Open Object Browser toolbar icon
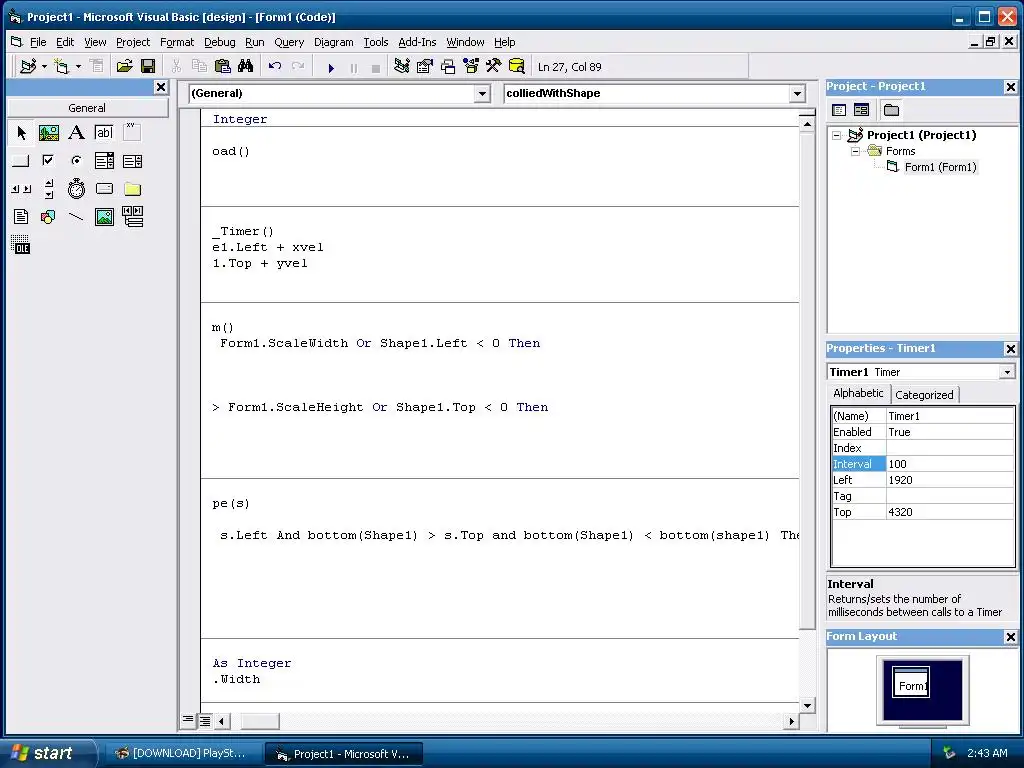 [x=471, y=66]
